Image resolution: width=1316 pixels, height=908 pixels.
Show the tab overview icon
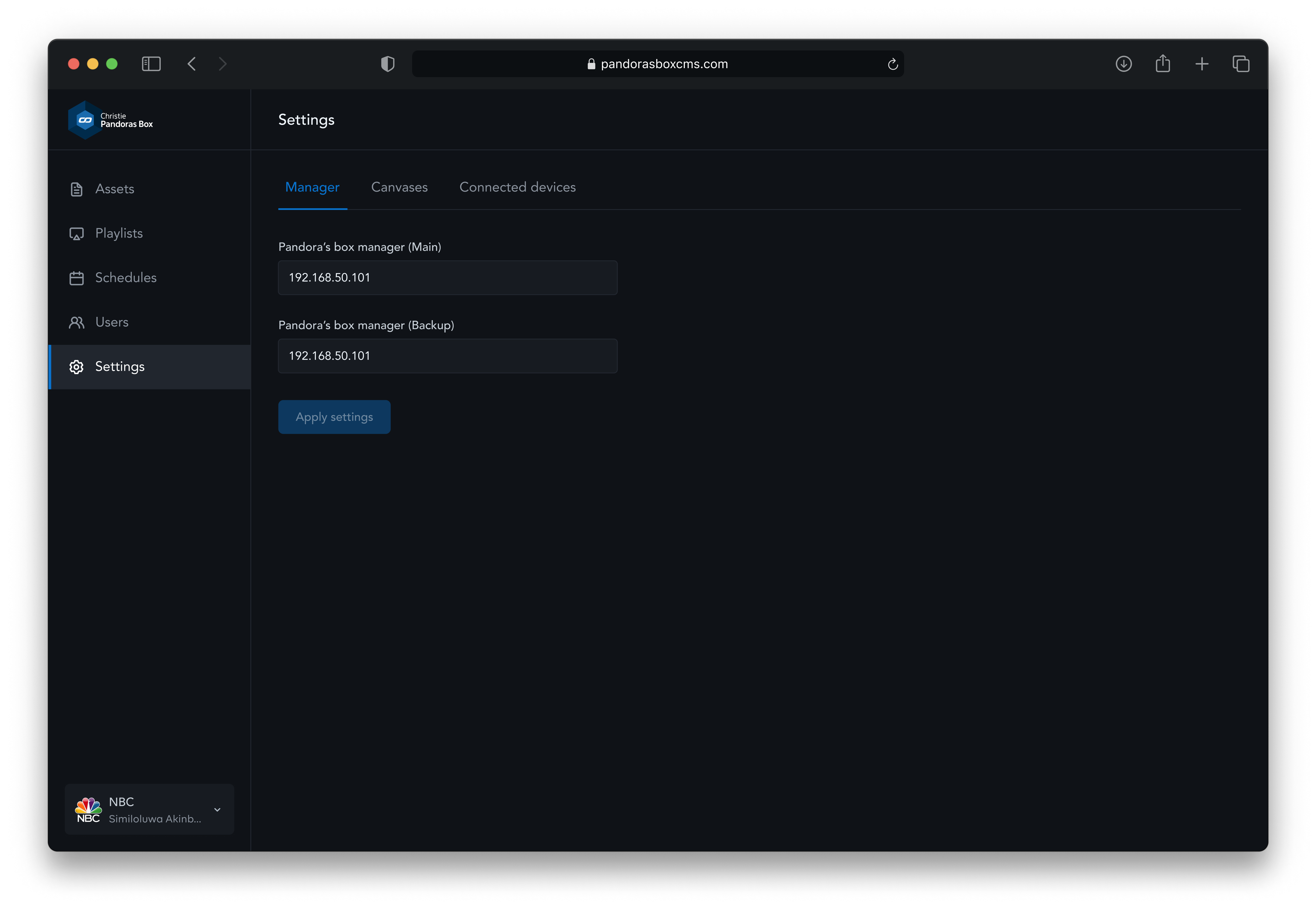(1241, 64)
